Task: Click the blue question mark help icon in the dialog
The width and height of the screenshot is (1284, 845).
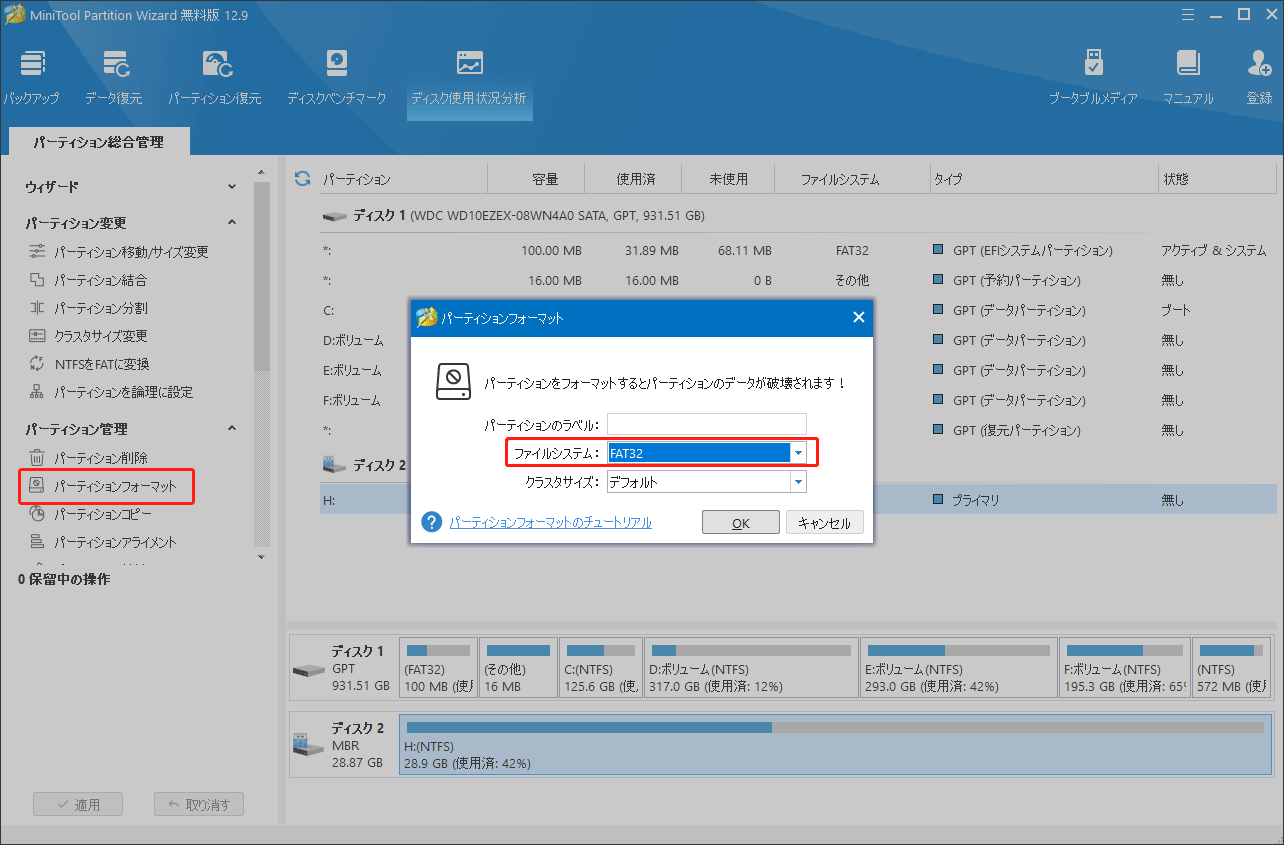Action: (x=432, y=522)
